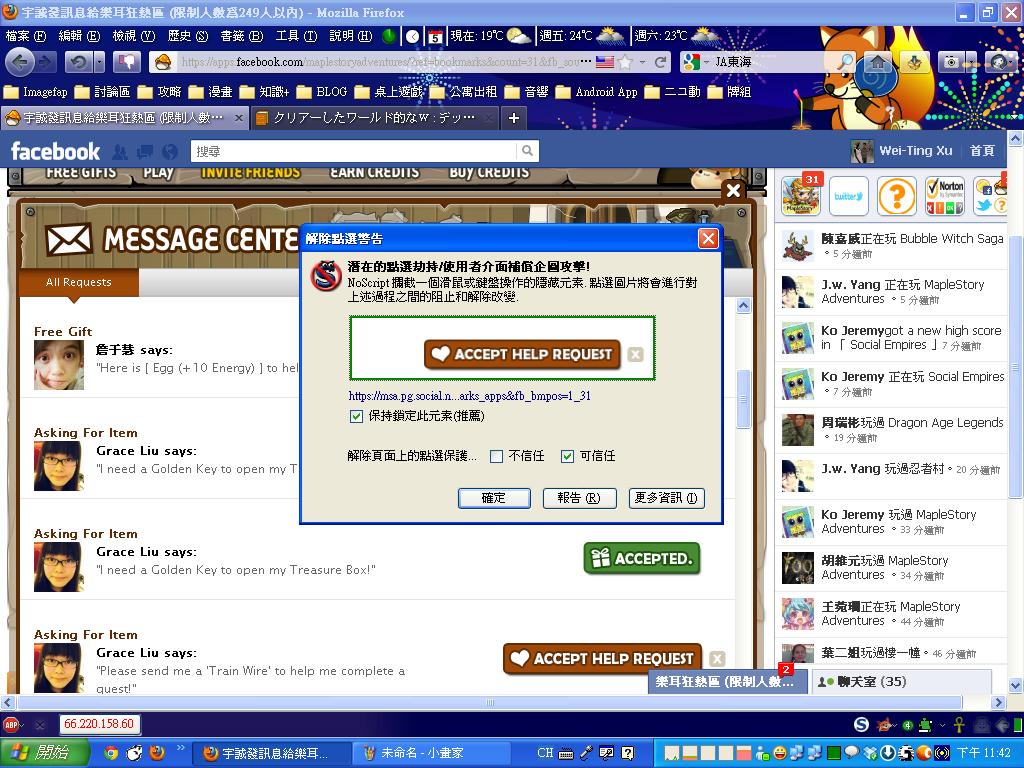Open Imagefap bookmarks folder
Screen dimensions: 1024x768
(36, 92)
